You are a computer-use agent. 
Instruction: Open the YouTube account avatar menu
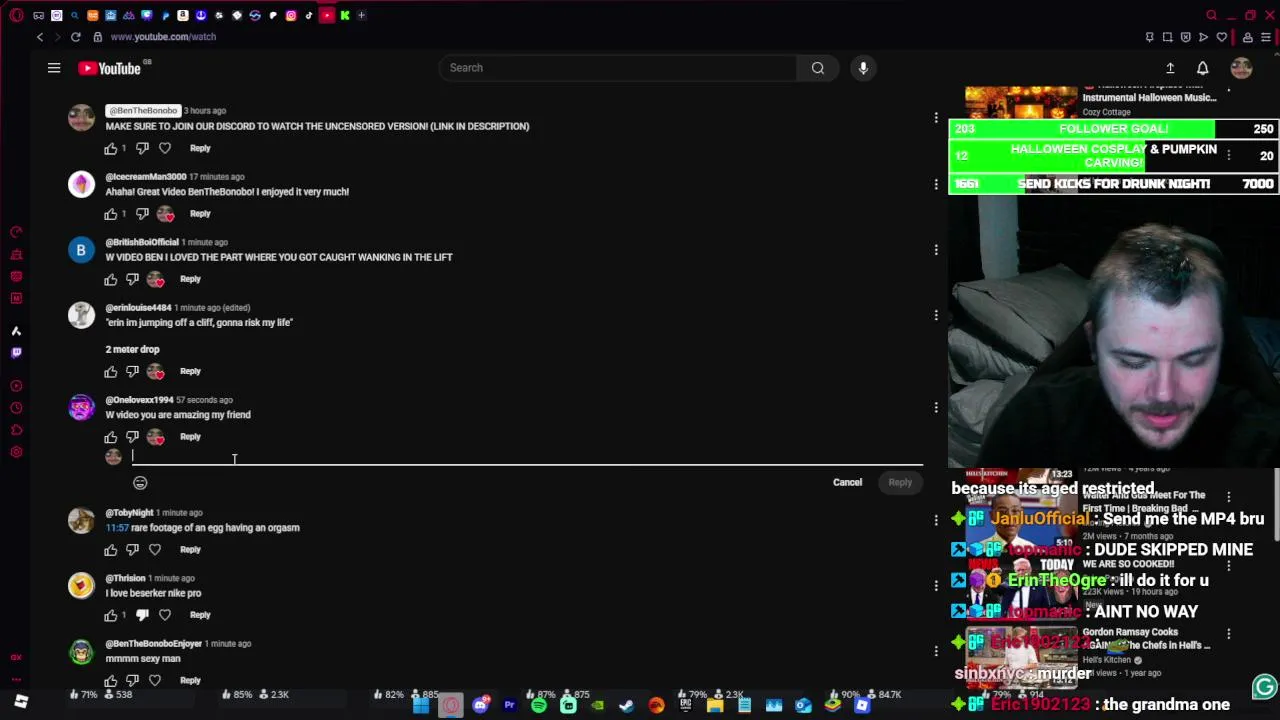tap(1241, 68)
